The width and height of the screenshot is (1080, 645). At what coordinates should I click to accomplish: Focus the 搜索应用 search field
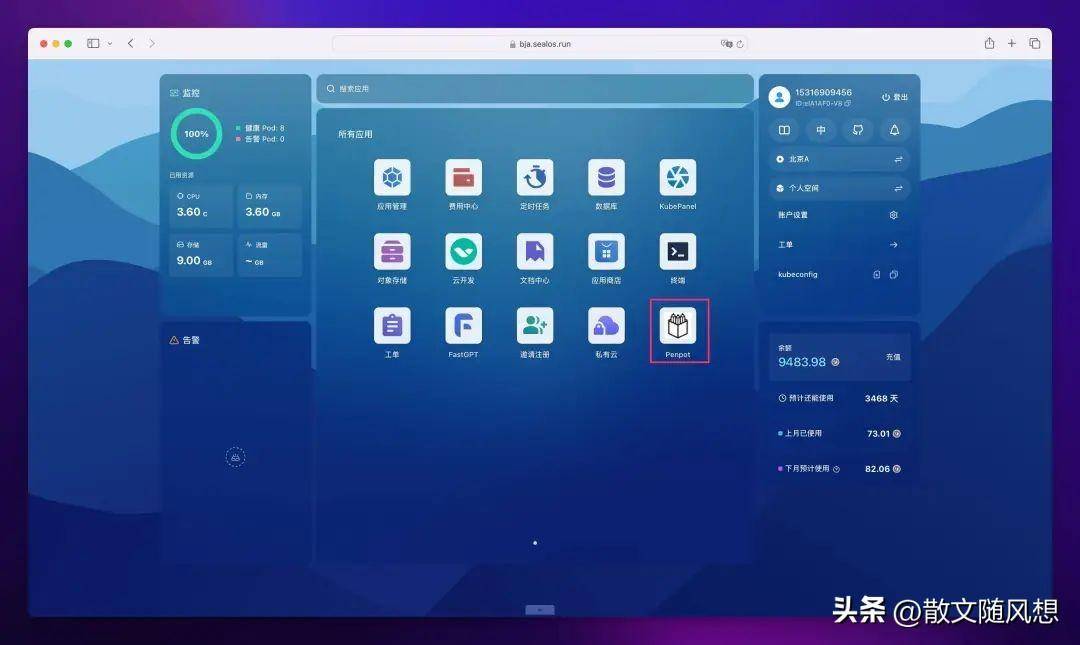(534, 89)
